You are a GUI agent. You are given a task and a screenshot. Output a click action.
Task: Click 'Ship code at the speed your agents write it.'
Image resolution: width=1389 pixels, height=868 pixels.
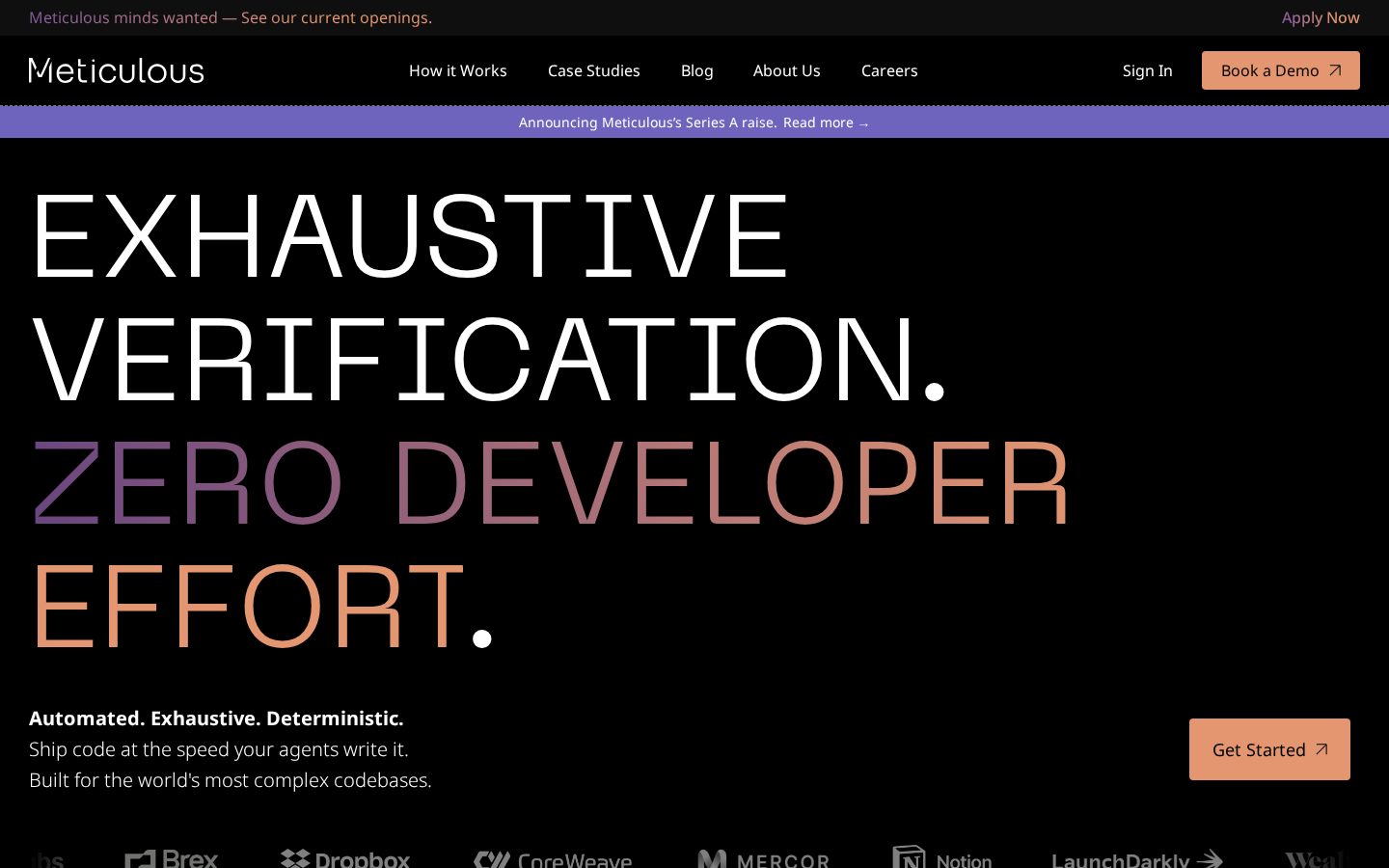(x=219, y=749)
